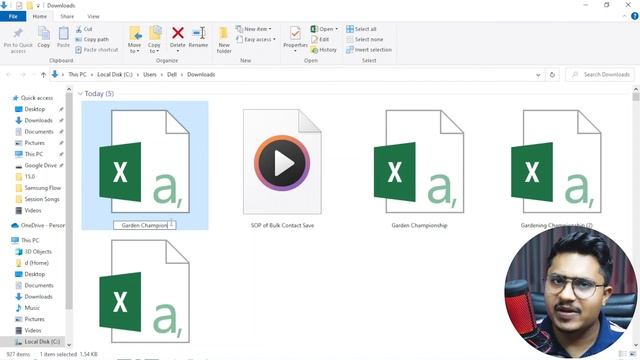Click Invert selection in ribbon

(x=369, y=49)
